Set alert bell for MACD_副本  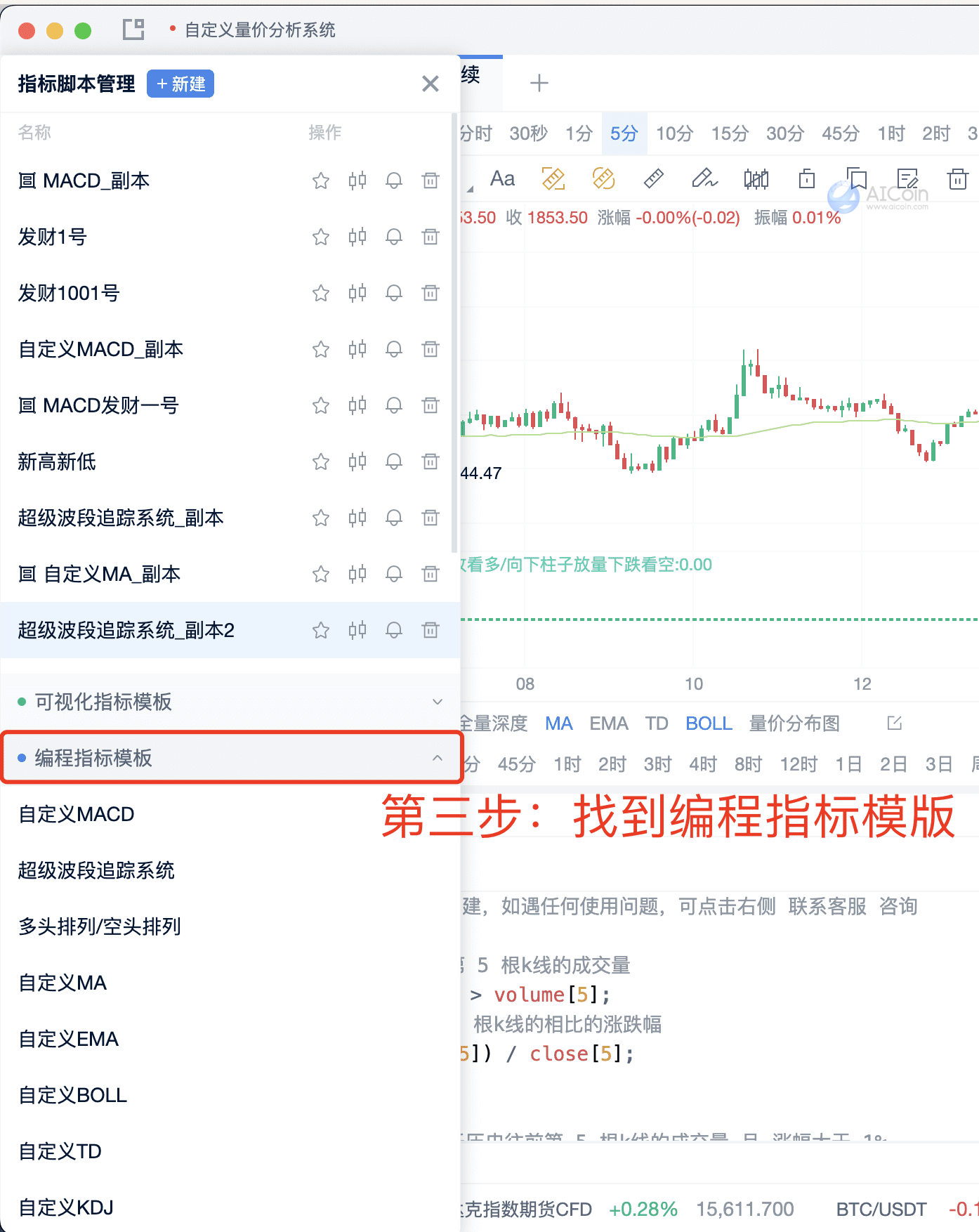[394, 181]
